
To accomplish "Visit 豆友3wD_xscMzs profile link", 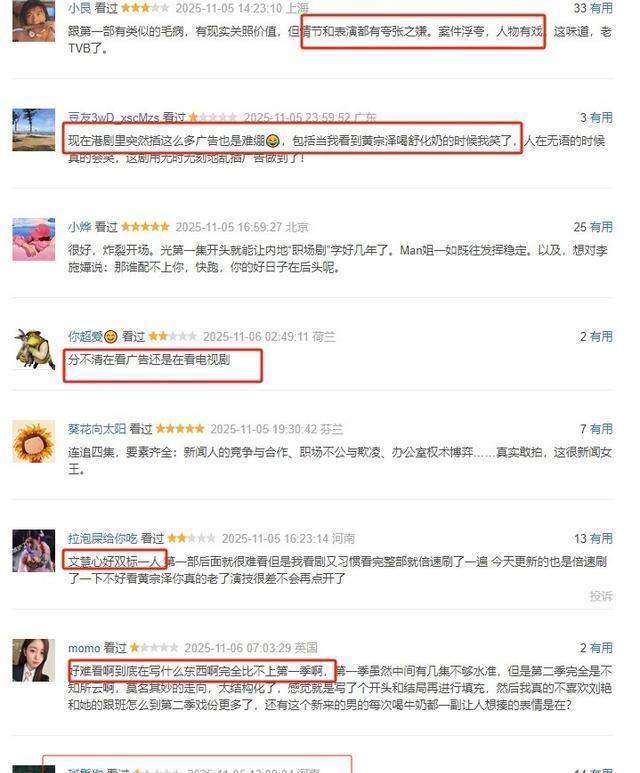I will click(x=113, y=117).
